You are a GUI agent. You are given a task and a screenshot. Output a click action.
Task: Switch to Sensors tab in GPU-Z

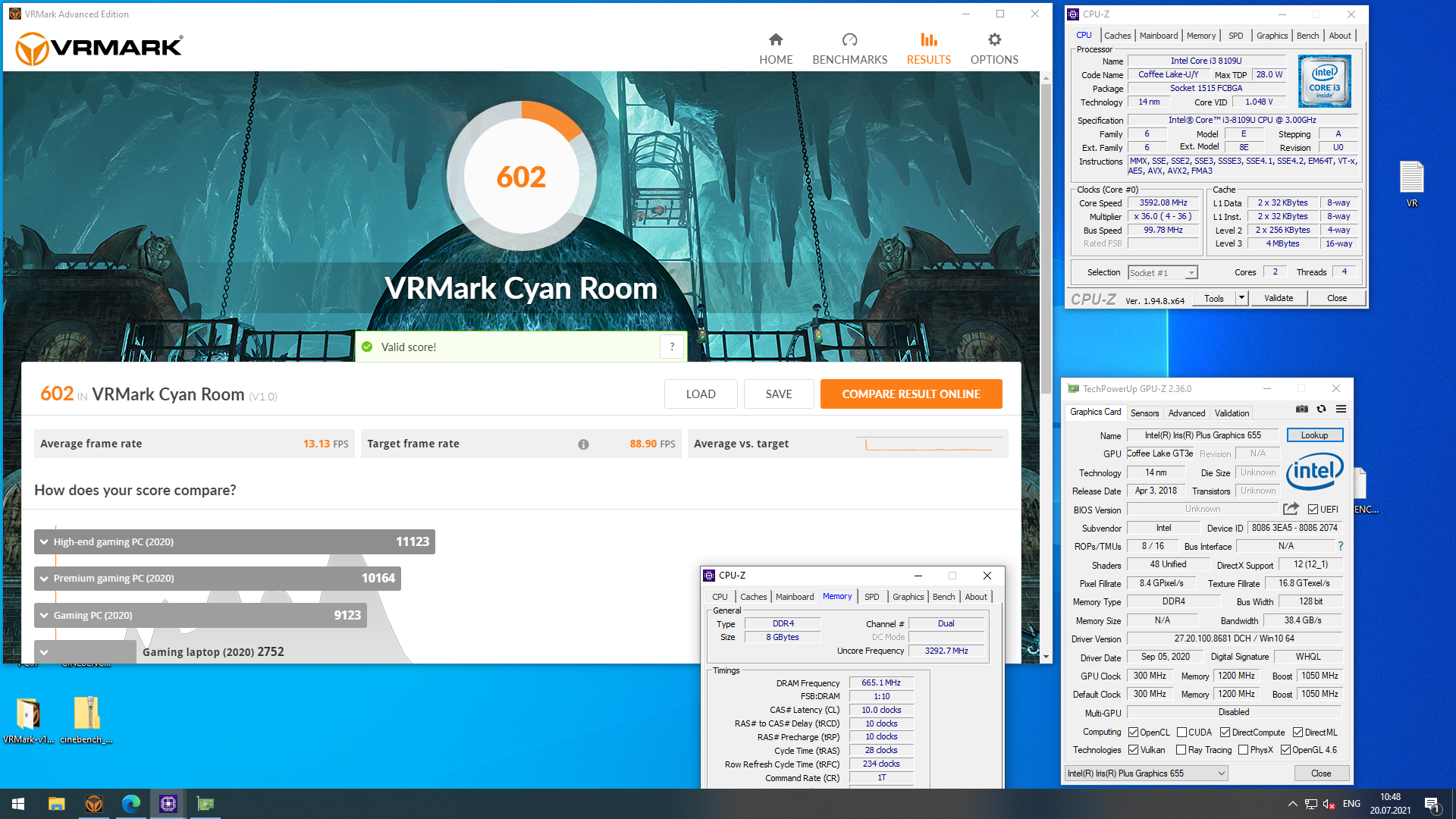(1144, 413)
